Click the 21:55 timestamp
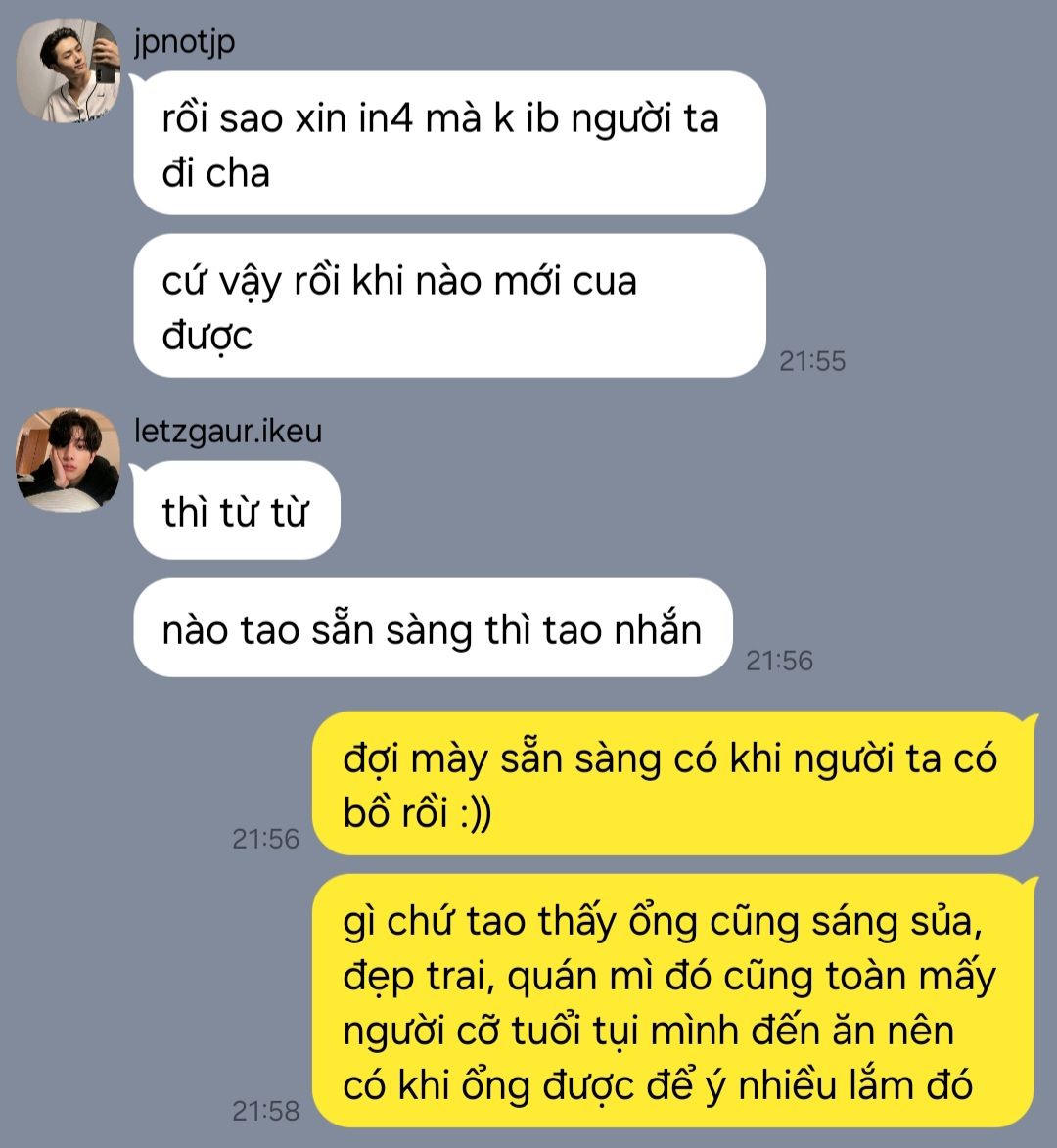 point(811,361)
